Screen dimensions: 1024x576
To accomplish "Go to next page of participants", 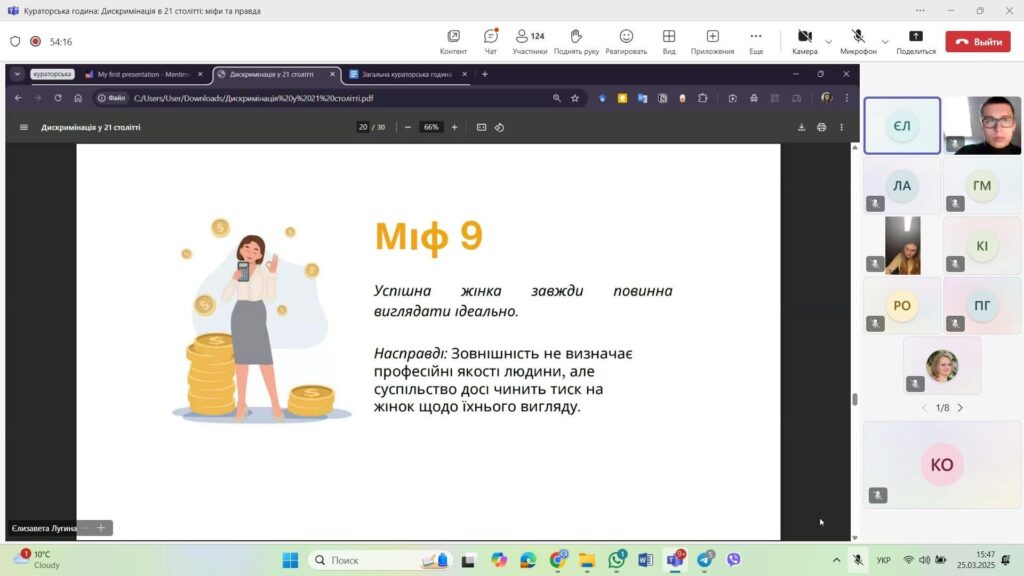I will coord(960,408).
